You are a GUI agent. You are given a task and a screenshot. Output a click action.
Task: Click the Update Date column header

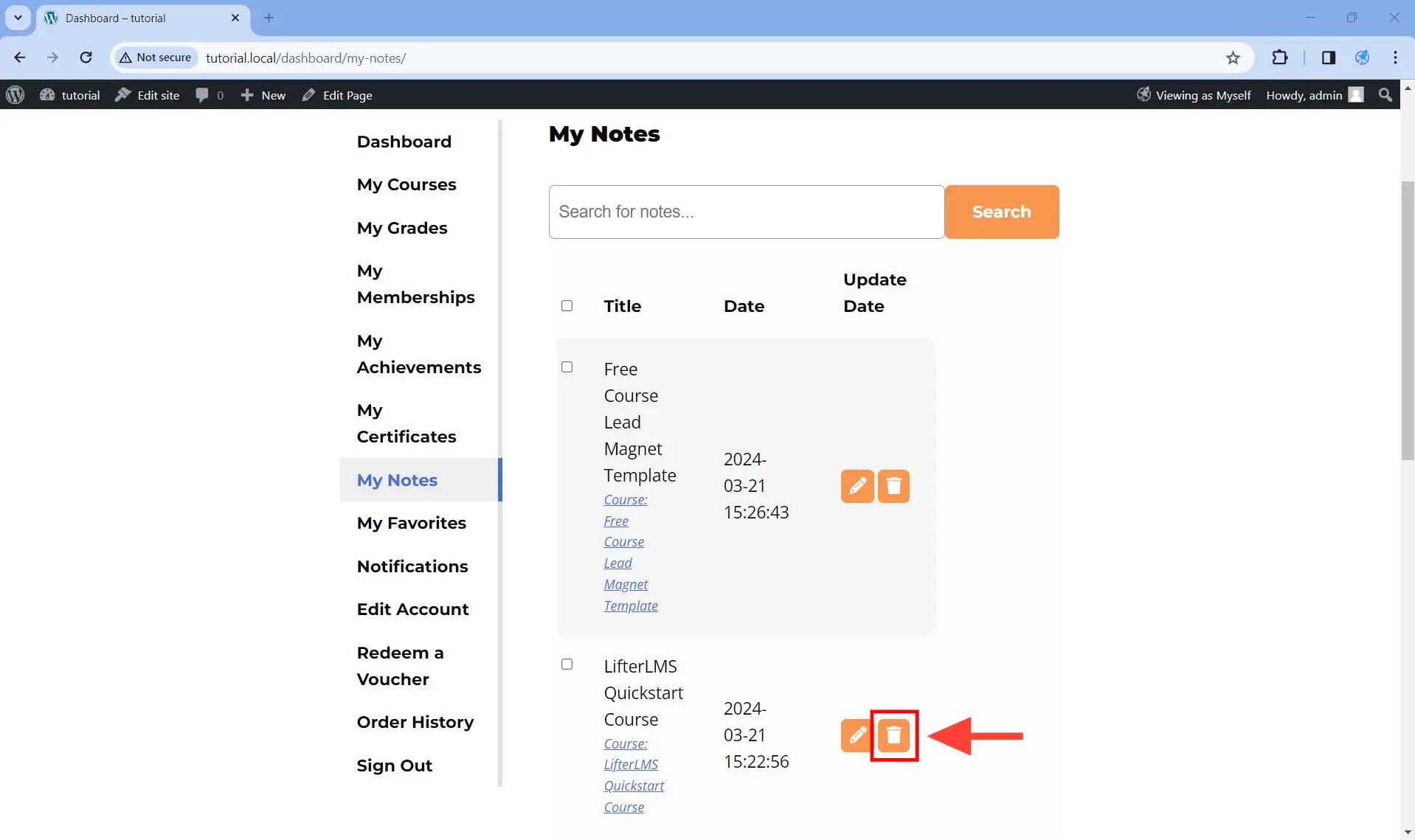(x=875, y=293)
